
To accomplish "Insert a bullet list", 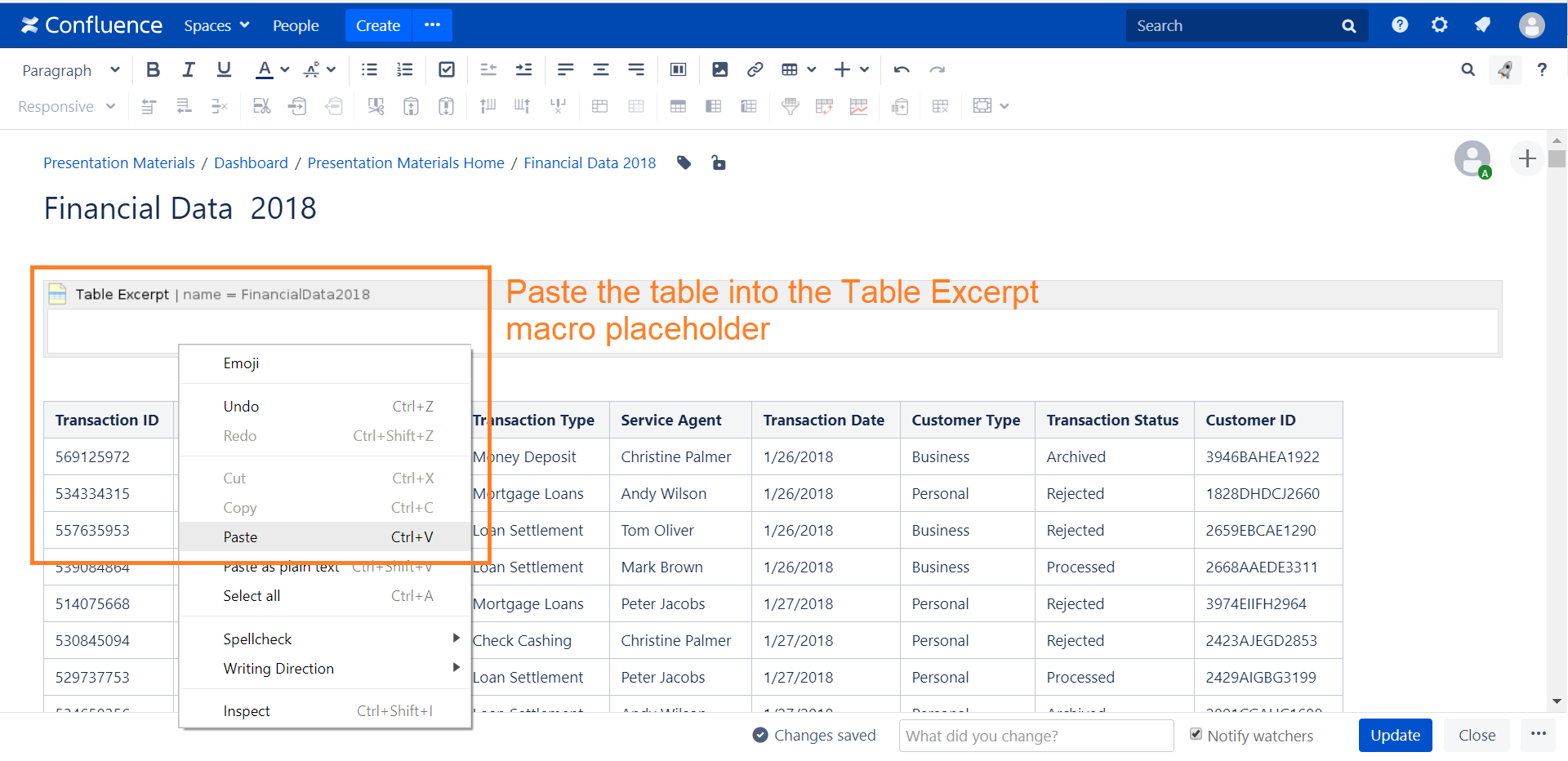I will pos(369,70).
